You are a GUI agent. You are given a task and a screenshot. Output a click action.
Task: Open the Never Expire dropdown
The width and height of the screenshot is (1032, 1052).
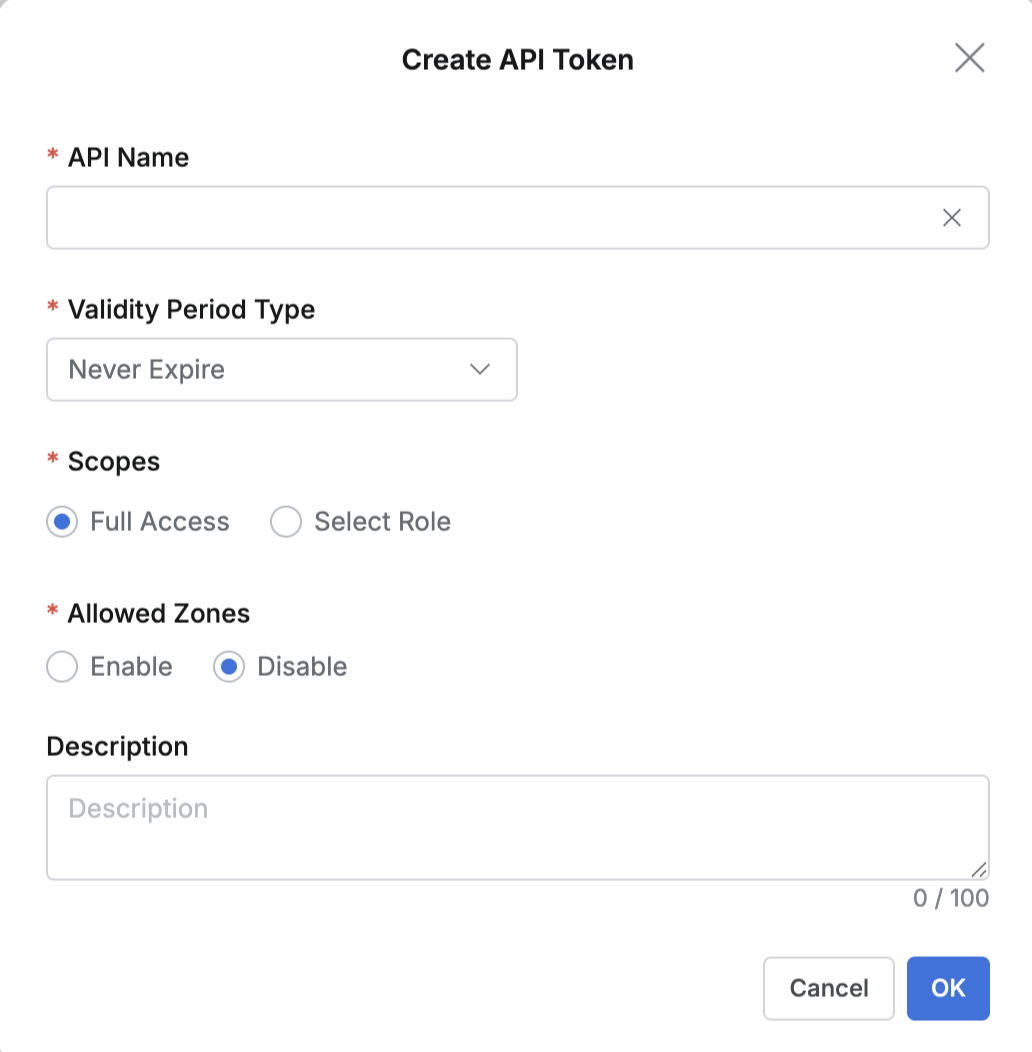[281, 370]
